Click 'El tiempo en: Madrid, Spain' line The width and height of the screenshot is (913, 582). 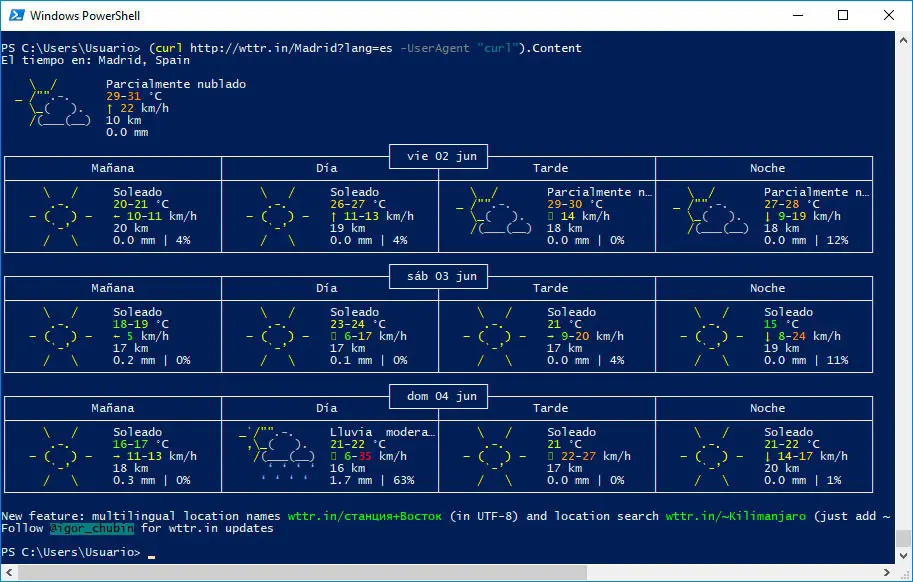point(95,61)
